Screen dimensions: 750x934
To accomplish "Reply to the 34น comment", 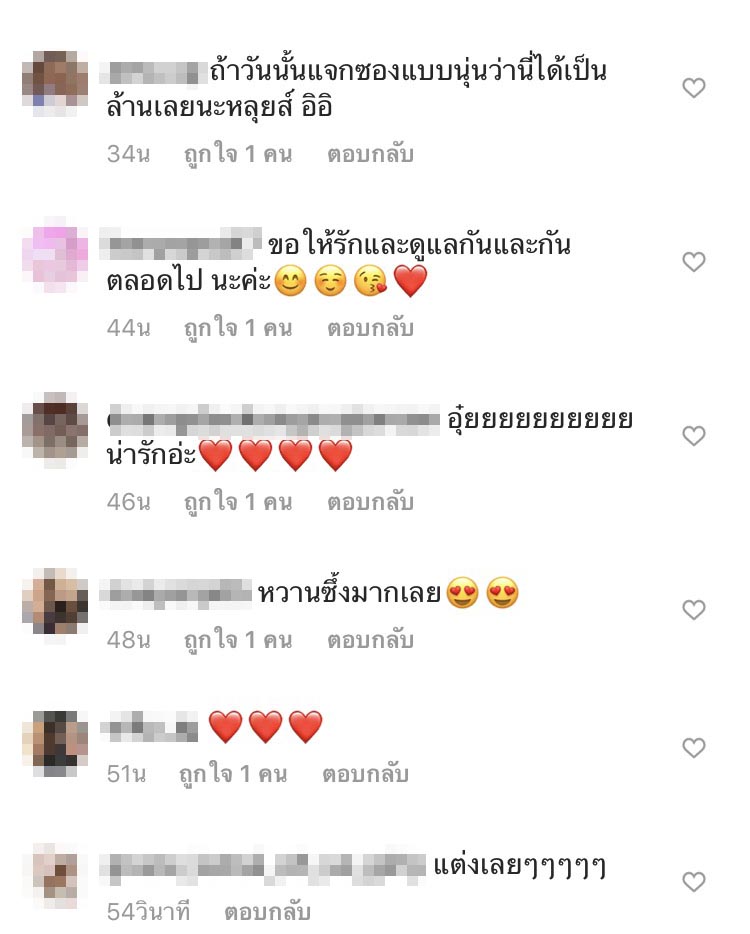I will coord(370,154).
